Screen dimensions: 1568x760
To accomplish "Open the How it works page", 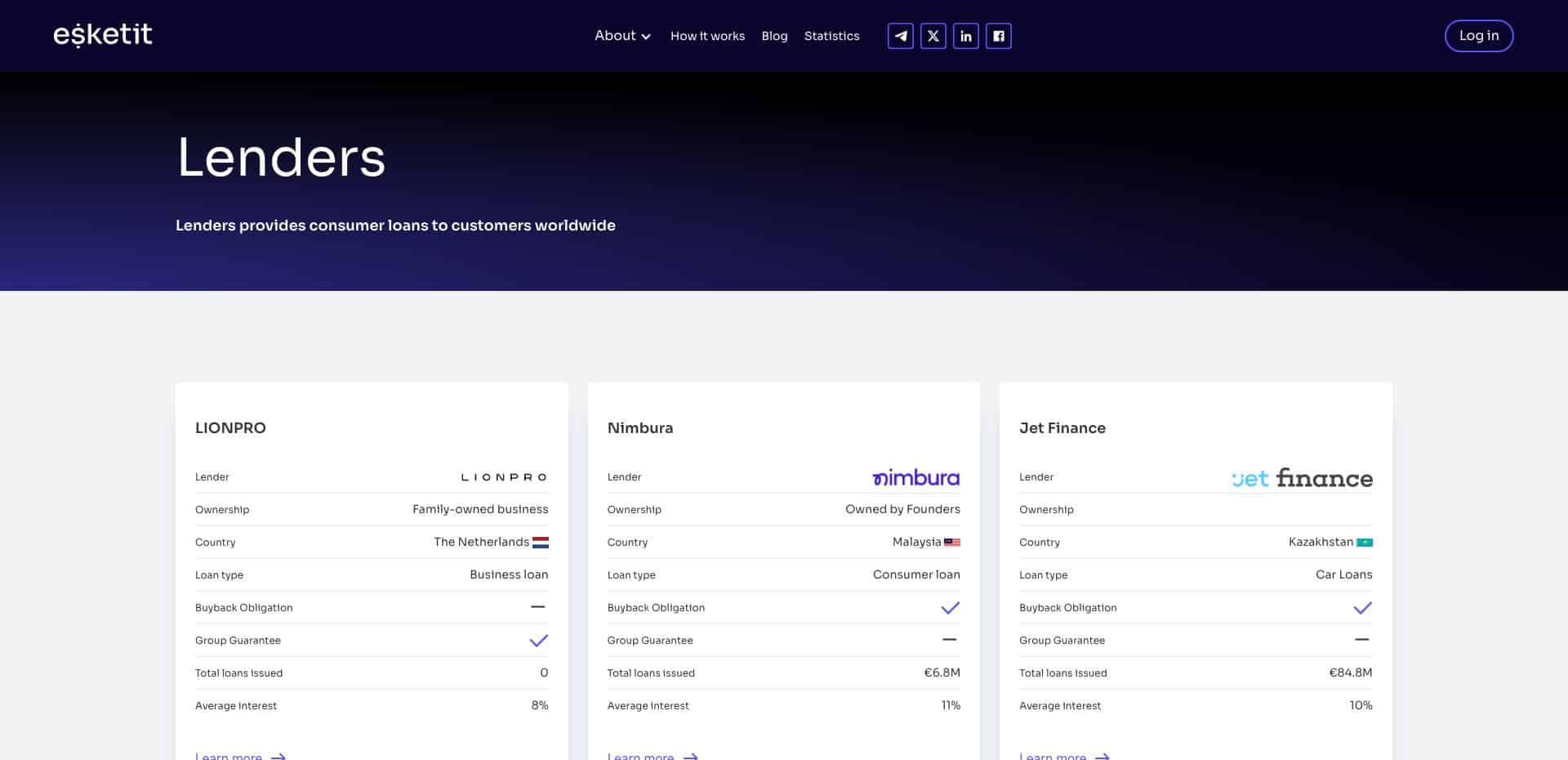I will [707, 36].
